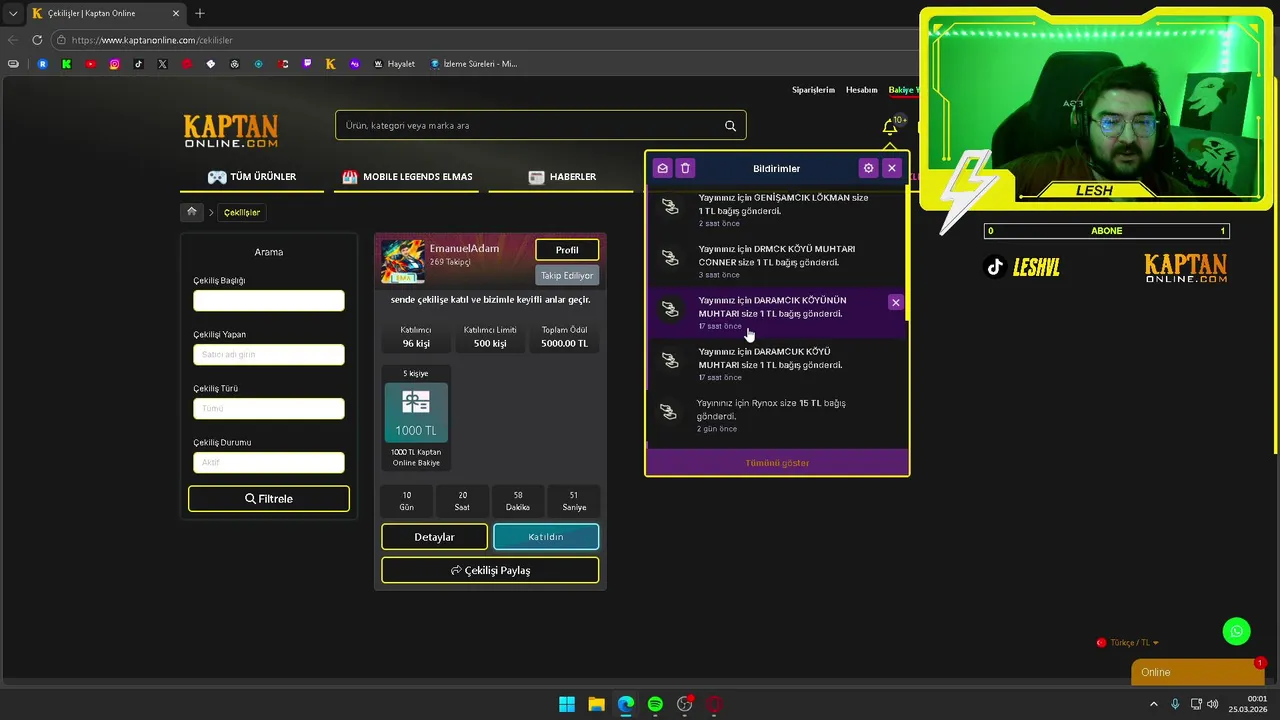Click the notifications panel scrollbar
The width and height of the screenshot is (1280, 720).
point(907,255)
